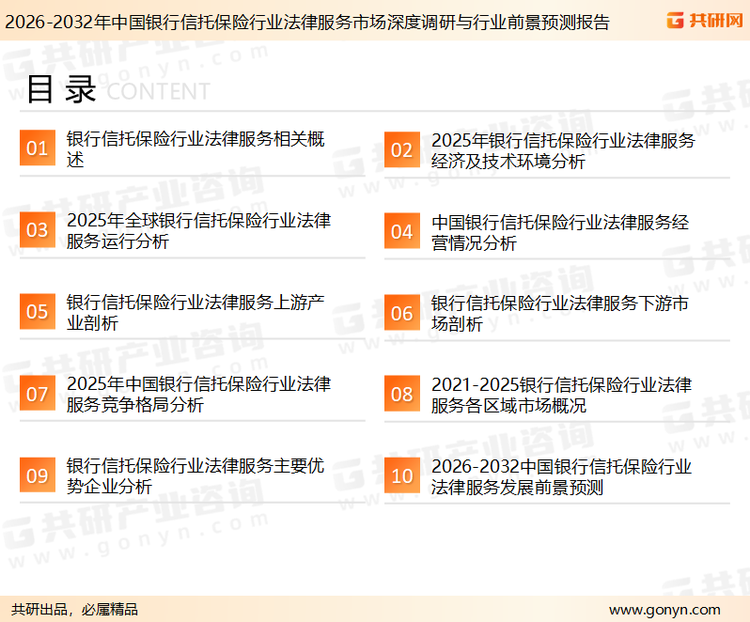Open chapter 中国银行信托保险行业法律服务经营情况分析

(x=560, y=233)
